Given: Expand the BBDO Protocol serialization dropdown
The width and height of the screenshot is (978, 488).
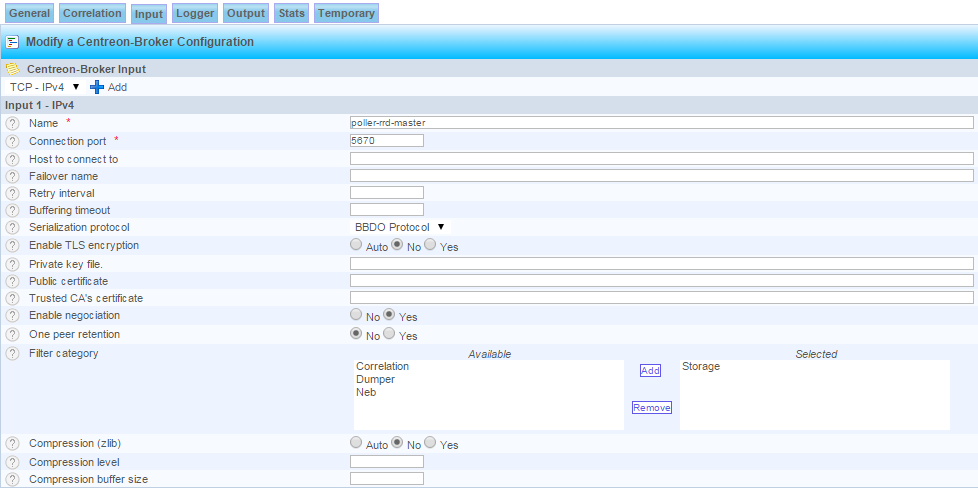Looking at the screenshot, I should (x=400, y=227).
